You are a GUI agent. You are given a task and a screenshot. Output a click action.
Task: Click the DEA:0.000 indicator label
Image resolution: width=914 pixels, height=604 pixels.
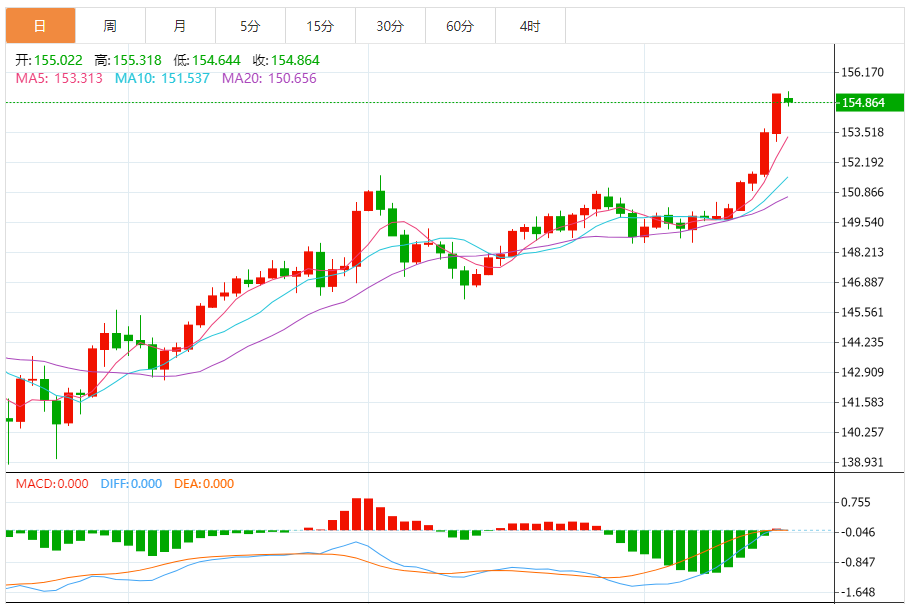pyautogui.click(x=204, y=484)
